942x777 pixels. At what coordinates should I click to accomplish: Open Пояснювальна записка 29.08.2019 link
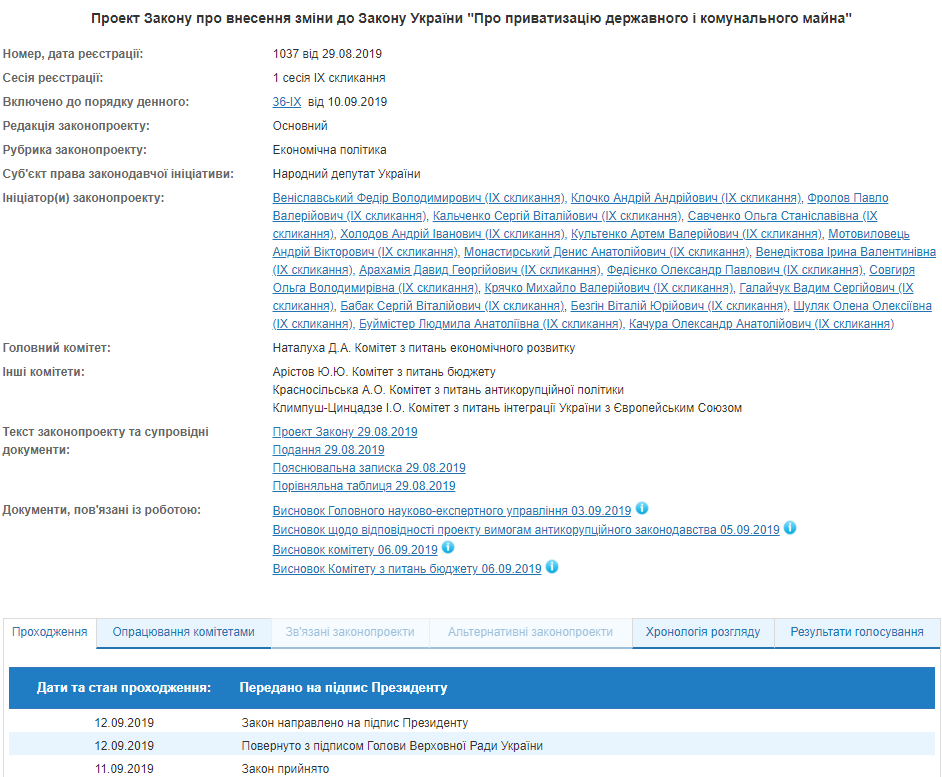[x=369, y=468]
